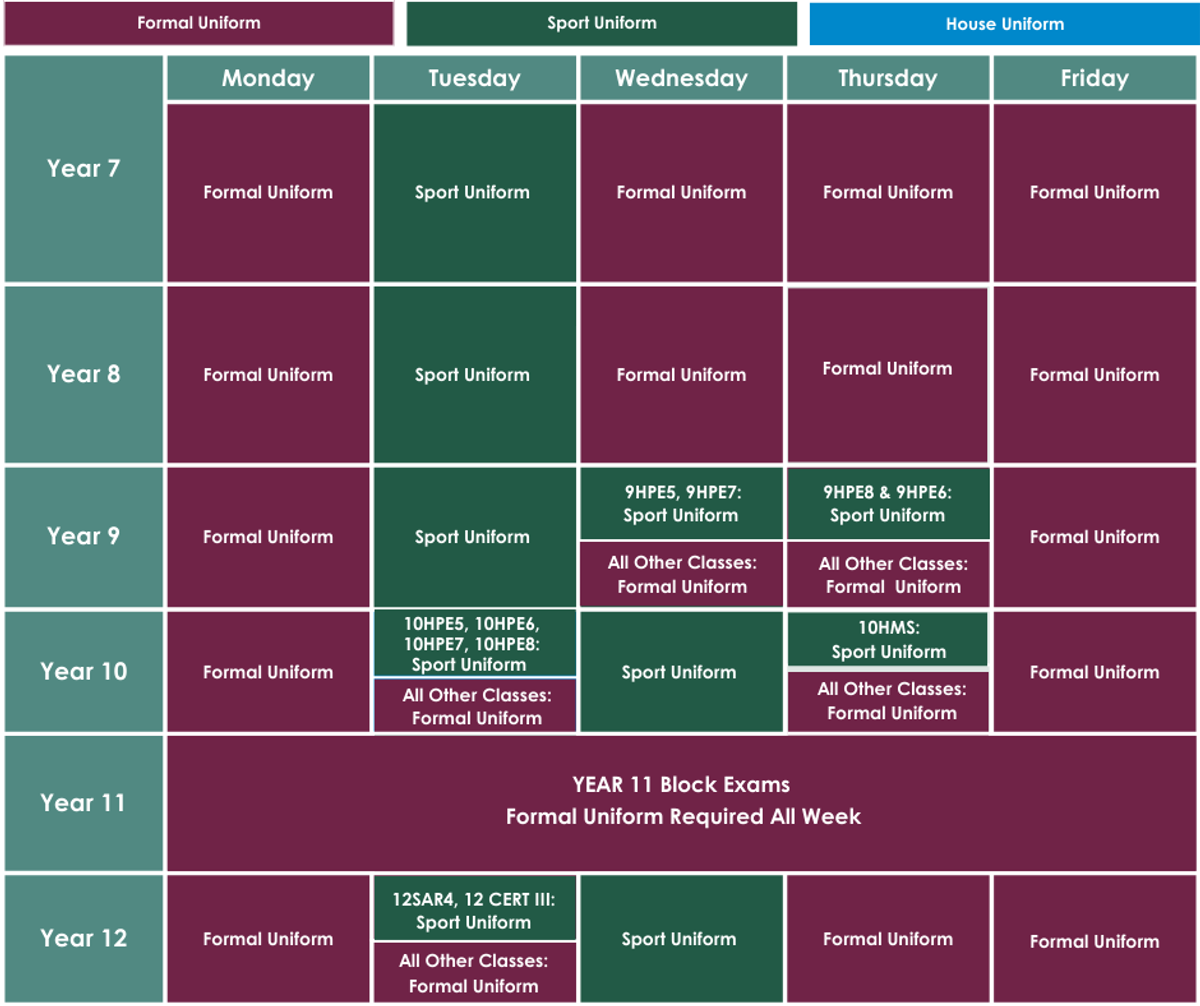Select the 9HPE8 & 9HPE6 Sport Uniform cell
Screen dimensions: 1200x1006
[887, 504]
